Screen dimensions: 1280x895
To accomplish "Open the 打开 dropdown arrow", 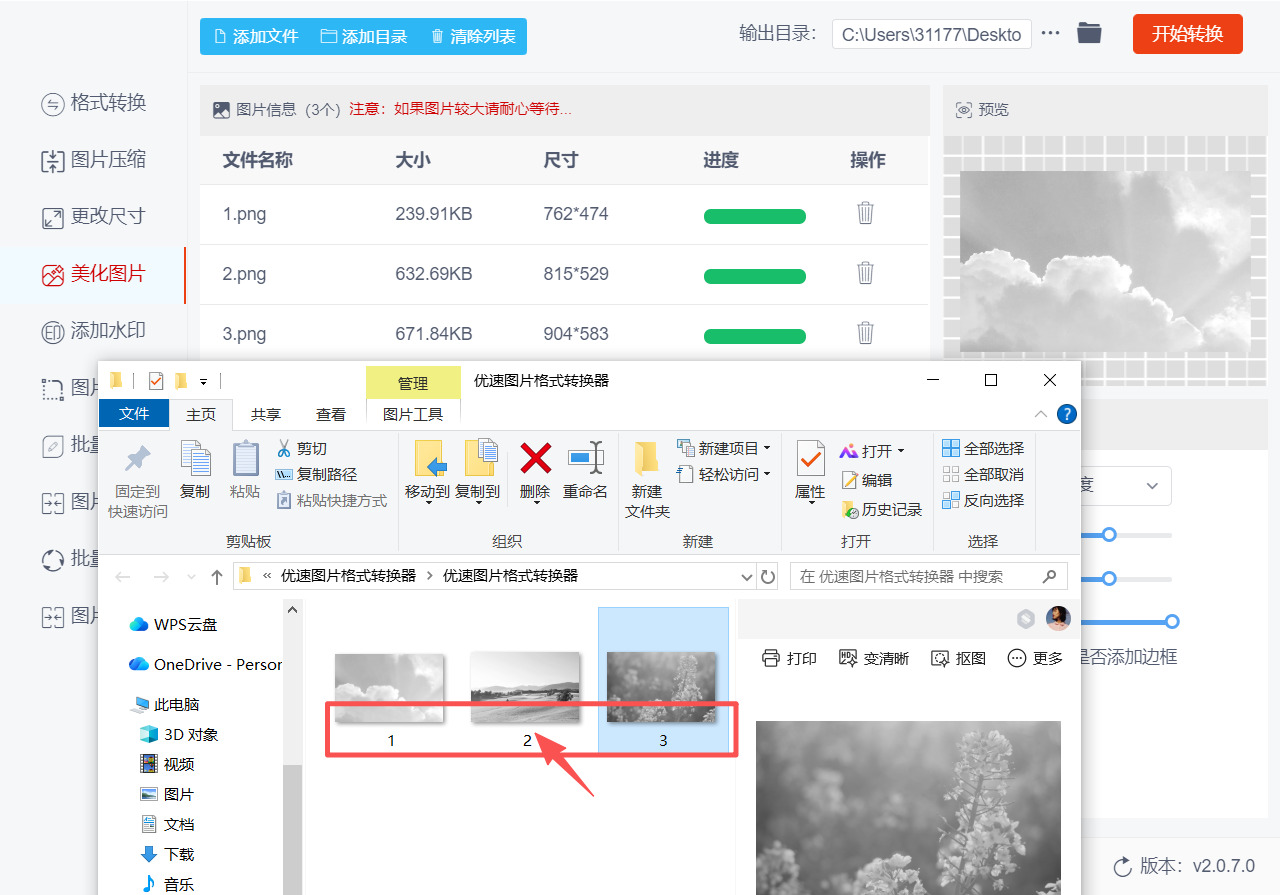I will click(x=899, y=450).
